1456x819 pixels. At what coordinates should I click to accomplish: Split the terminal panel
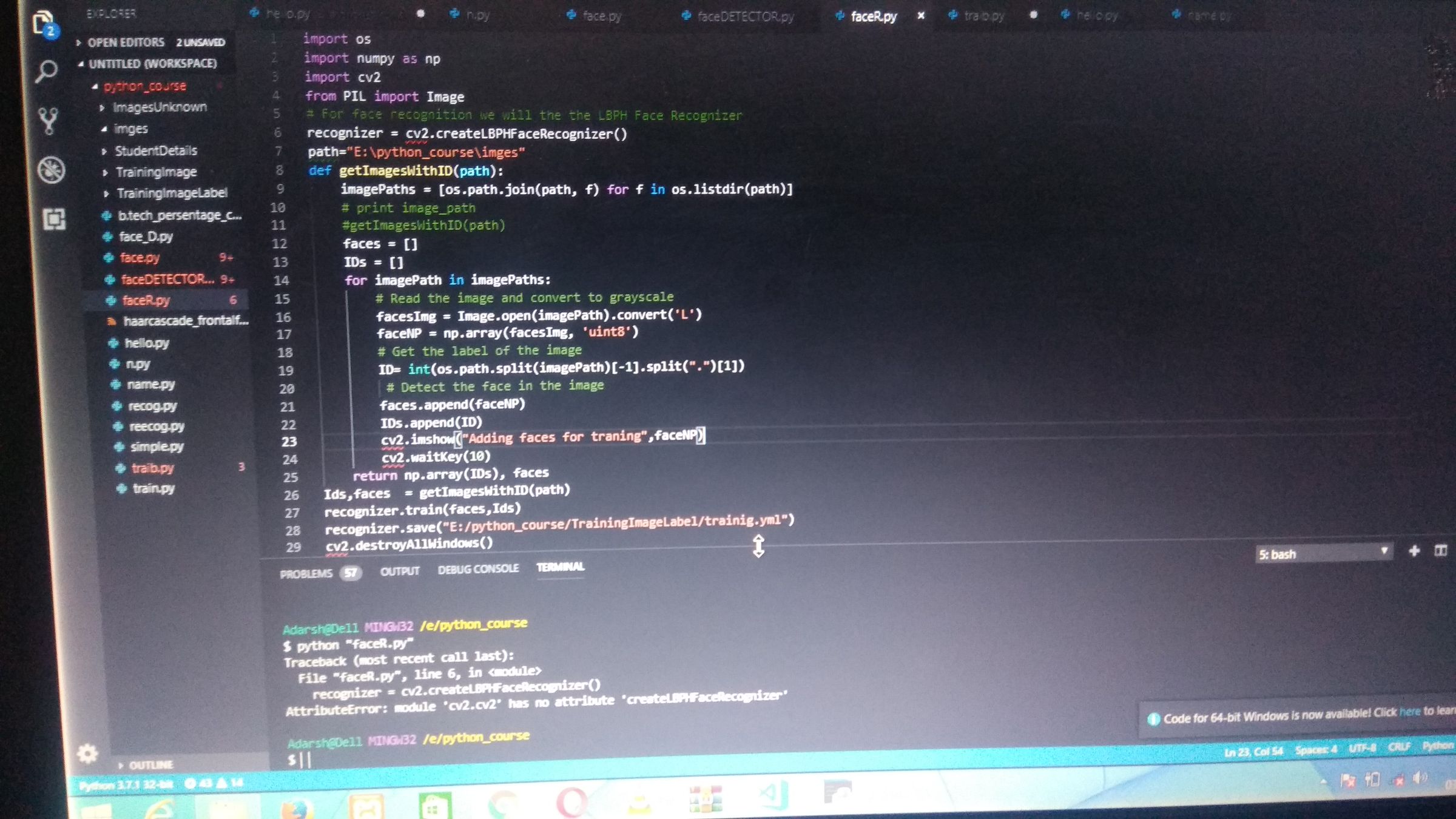1440,551
